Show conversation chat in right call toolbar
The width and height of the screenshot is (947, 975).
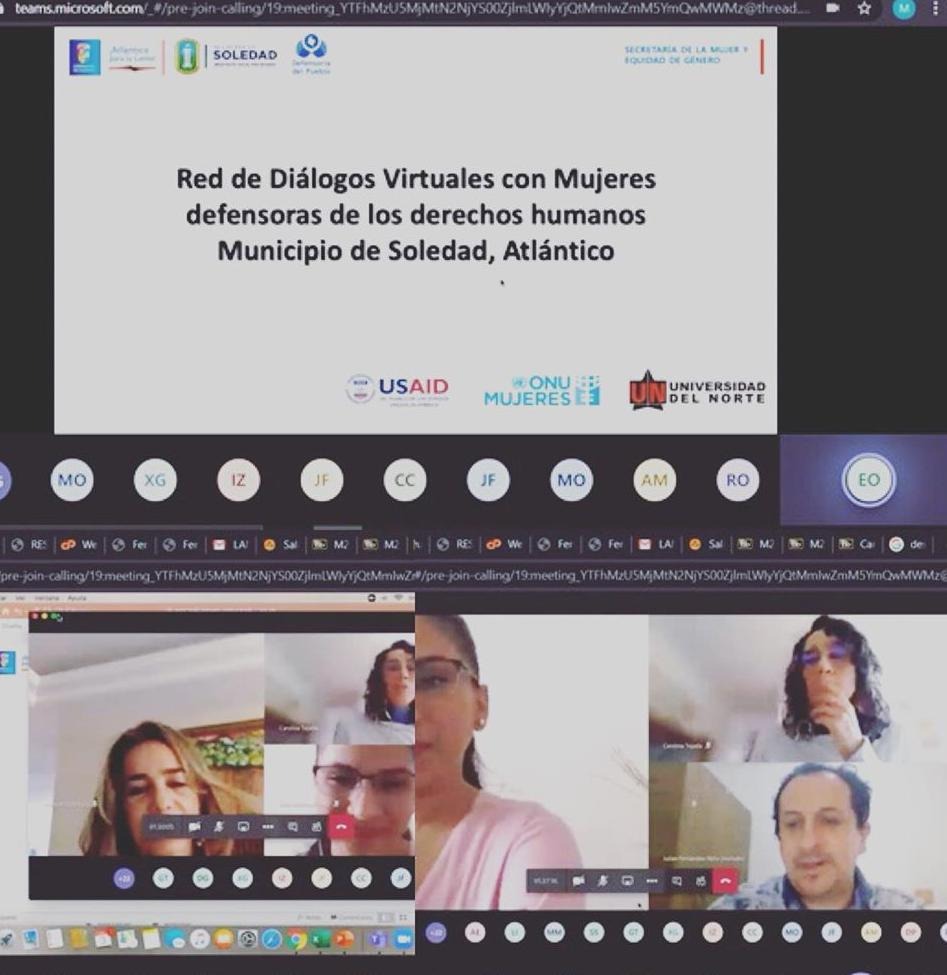pyautogui.click(x=677, y=881)
